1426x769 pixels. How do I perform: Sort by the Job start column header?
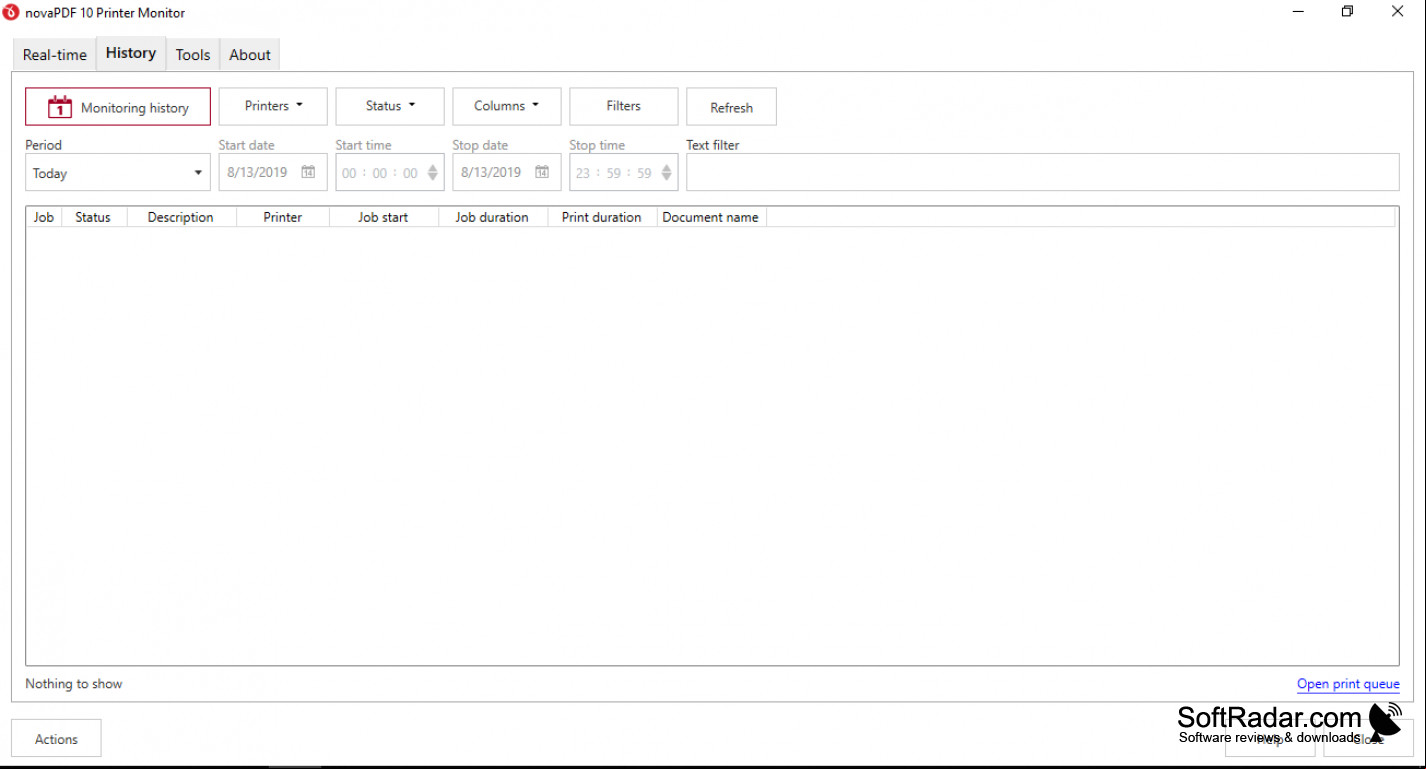tap(383, 217)
